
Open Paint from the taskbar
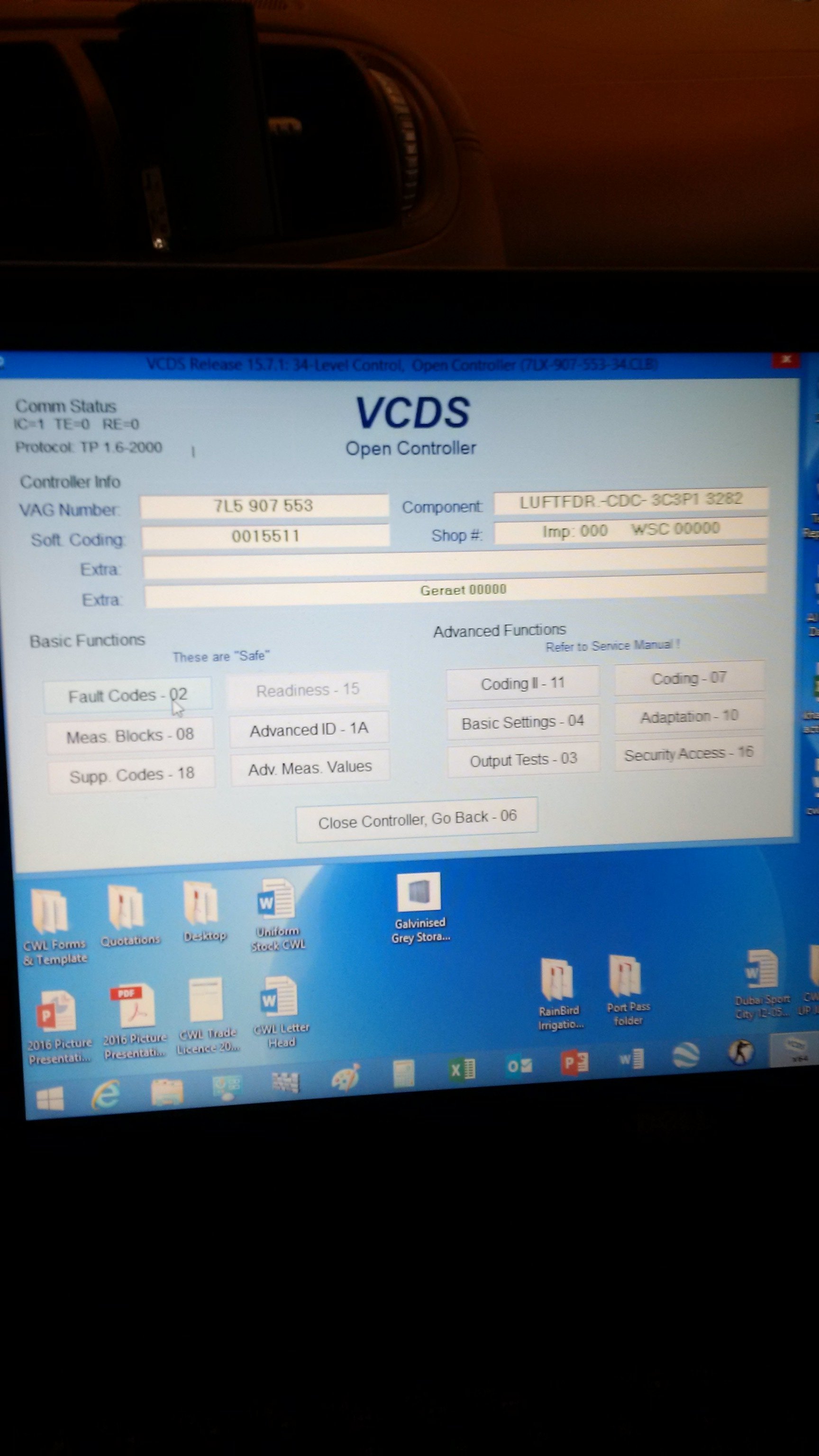pos(346,1077)
